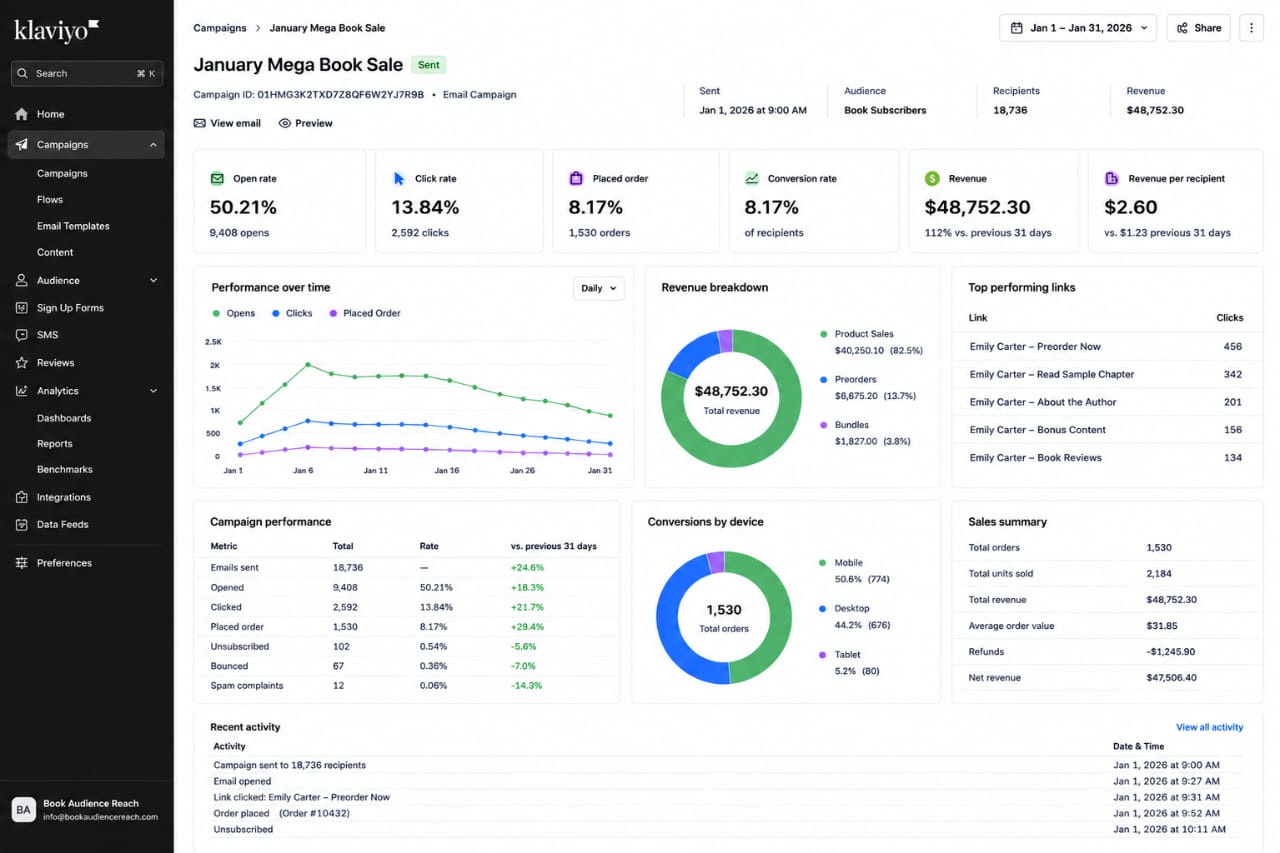Click the Share icon in header

1183,28
